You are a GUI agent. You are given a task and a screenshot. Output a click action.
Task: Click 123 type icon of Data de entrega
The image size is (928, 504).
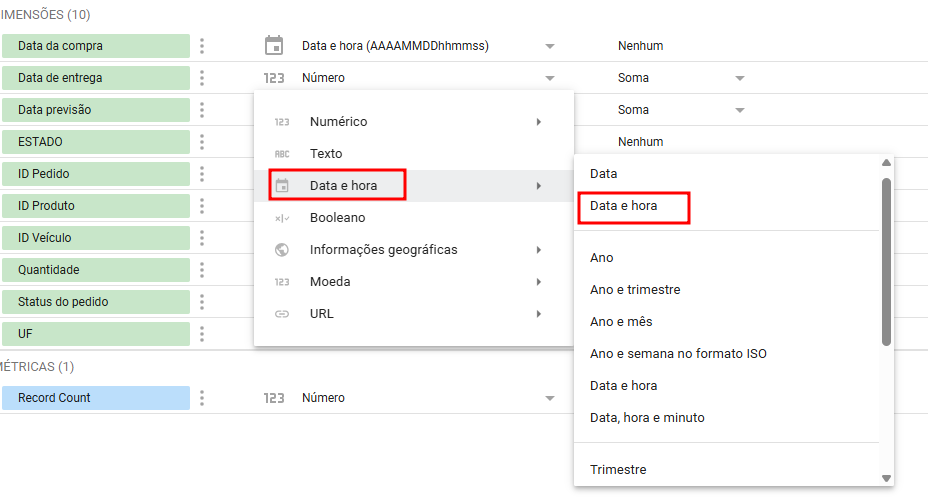274,78
